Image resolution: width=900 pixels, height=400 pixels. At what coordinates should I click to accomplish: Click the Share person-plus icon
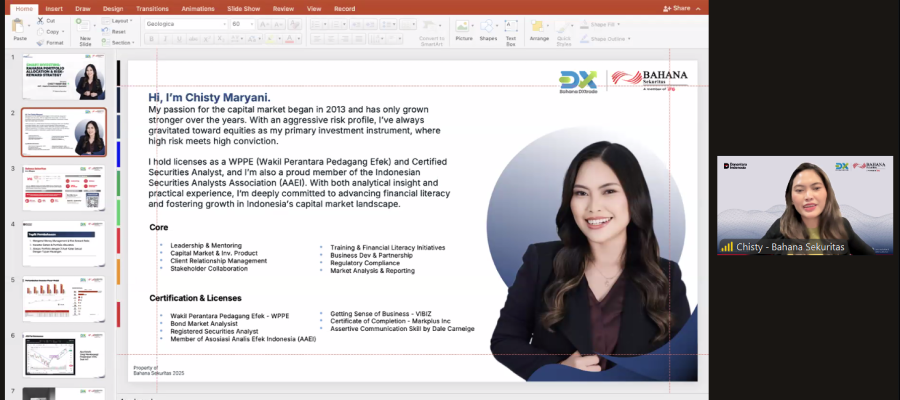(667, 9)
